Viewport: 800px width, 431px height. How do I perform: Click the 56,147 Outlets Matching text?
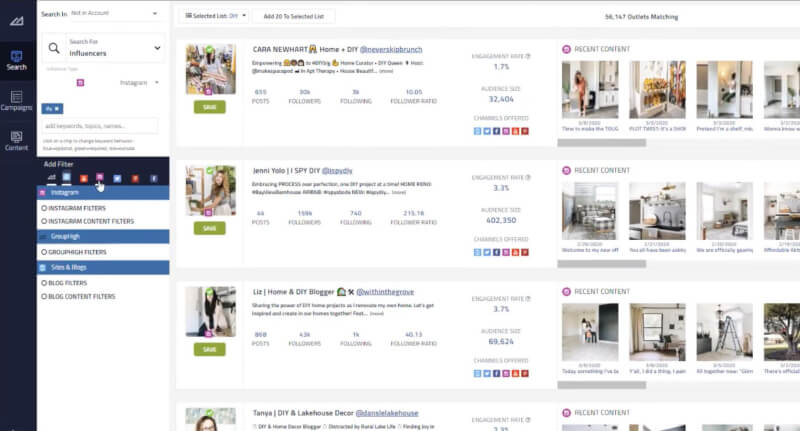[x=641, y=17]
